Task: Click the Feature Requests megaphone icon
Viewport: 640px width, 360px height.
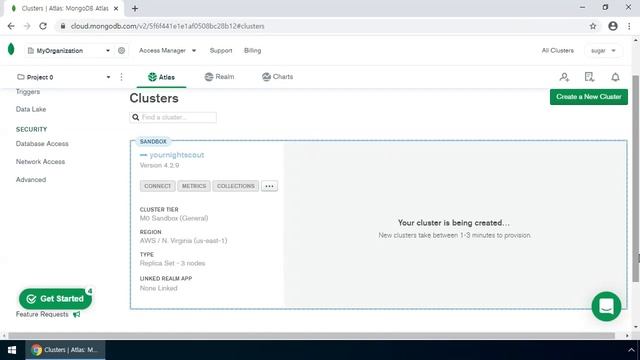Action: pos(76,314)
